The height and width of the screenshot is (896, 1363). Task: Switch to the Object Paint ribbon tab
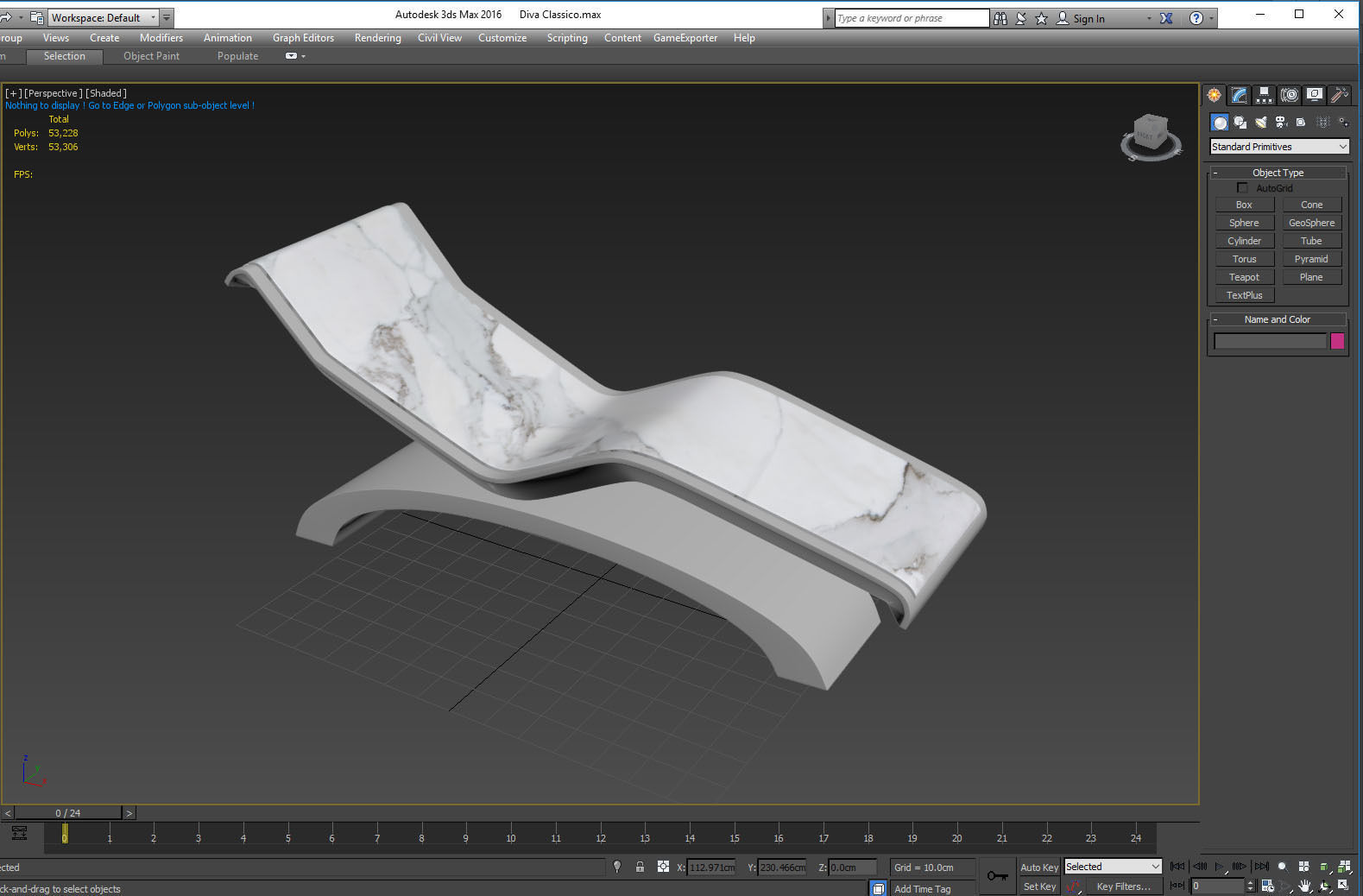[x=151, y=56]
